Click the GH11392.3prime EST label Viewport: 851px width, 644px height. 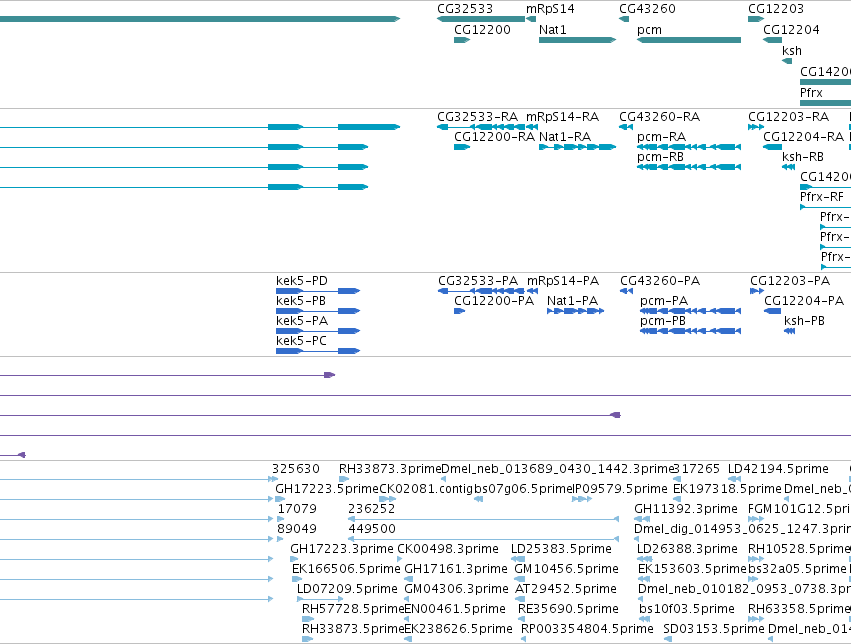[x=686, y=509]
